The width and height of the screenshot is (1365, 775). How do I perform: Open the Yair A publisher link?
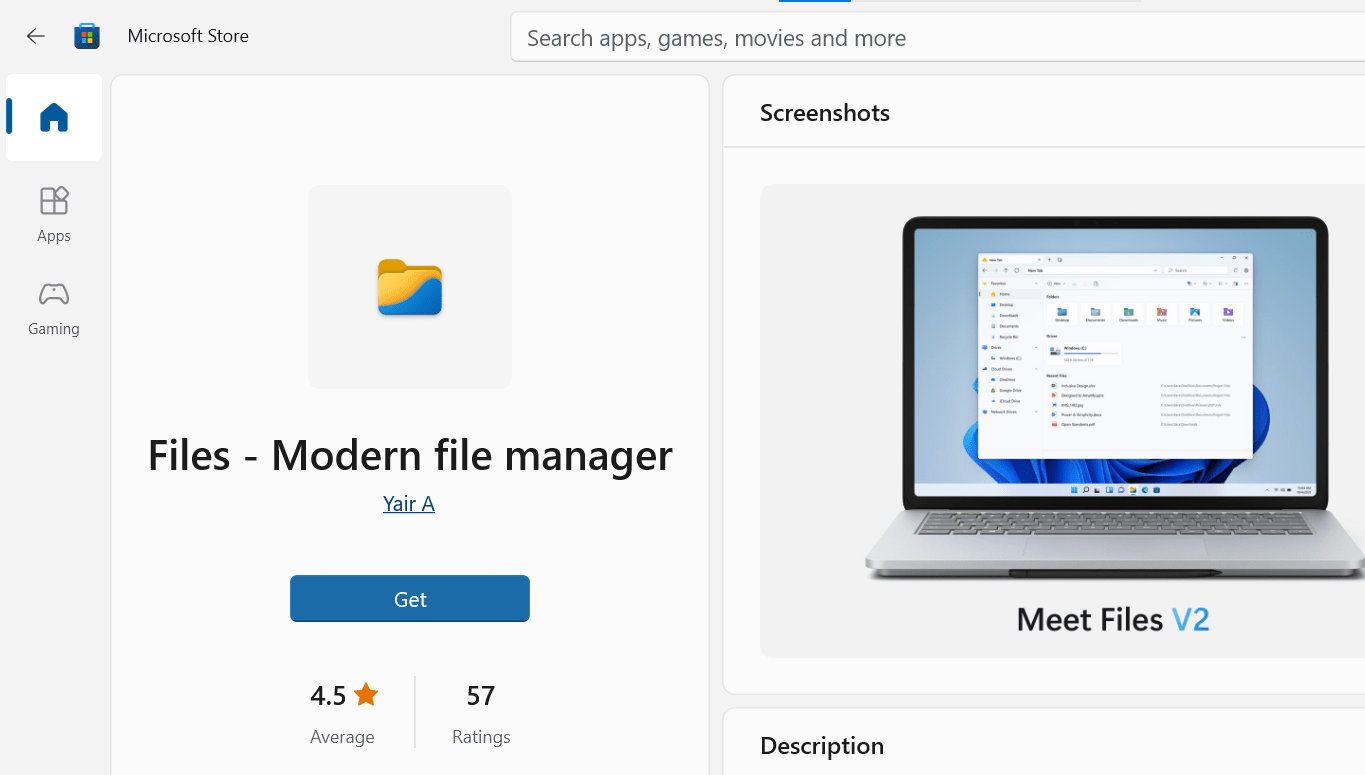(x=409, y=503)
